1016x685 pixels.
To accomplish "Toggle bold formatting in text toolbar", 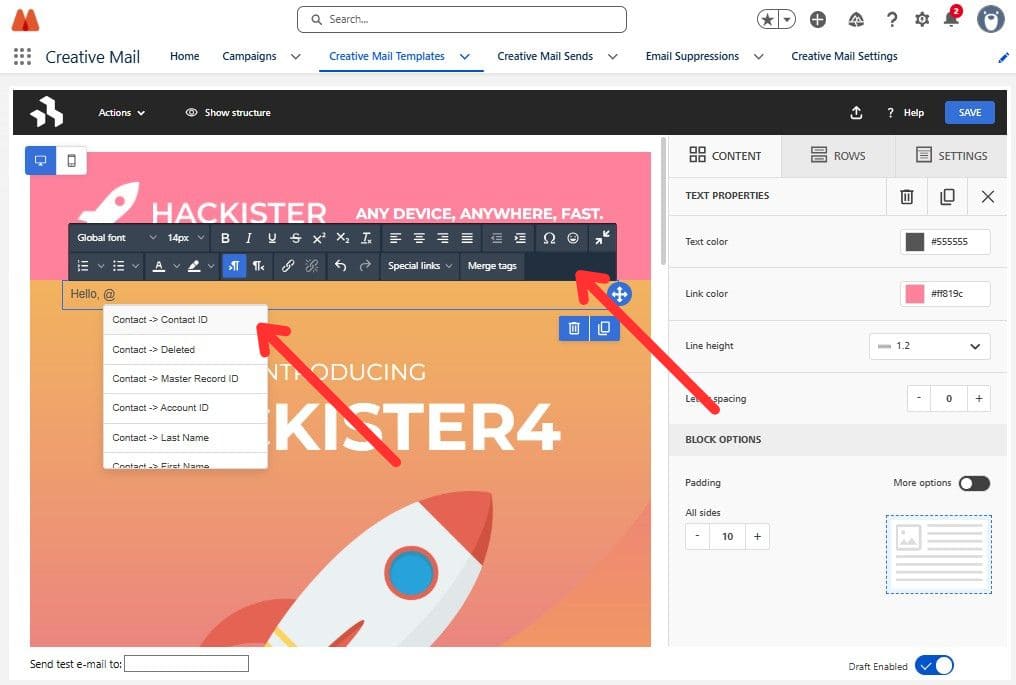I will point(225,238).
